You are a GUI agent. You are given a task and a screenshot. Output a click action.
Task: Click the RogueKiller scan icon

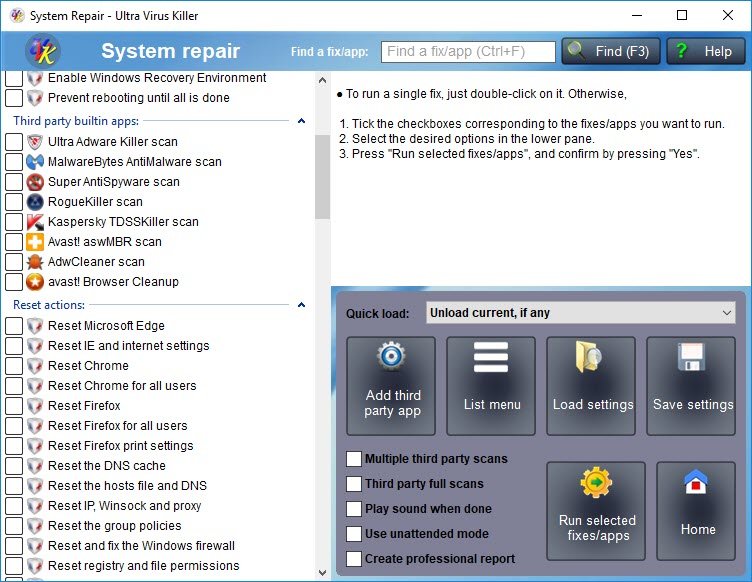click(x=35, y=202)
